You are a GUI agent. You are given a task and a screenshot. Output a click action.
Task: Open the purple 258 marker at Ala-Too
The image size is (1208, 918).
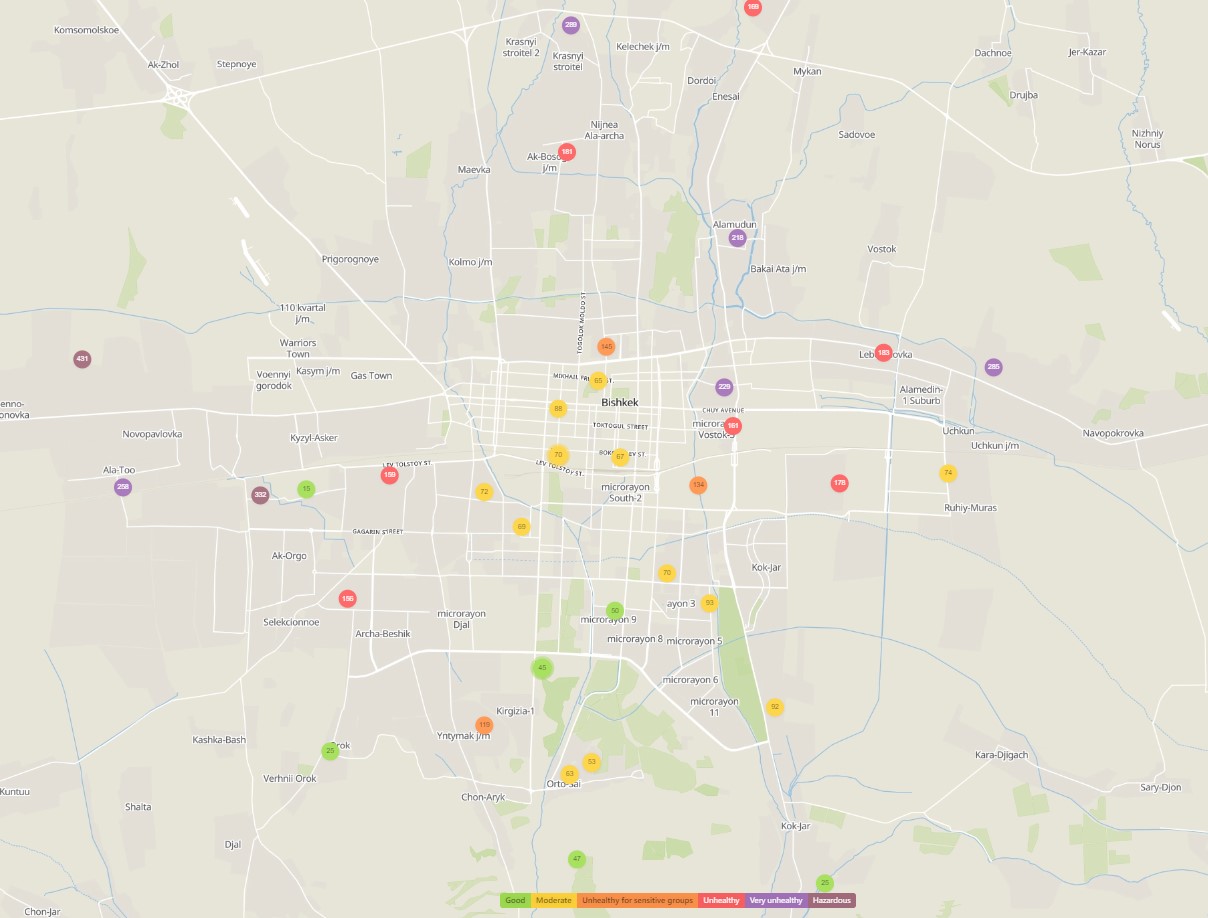(x=123, y=487)
